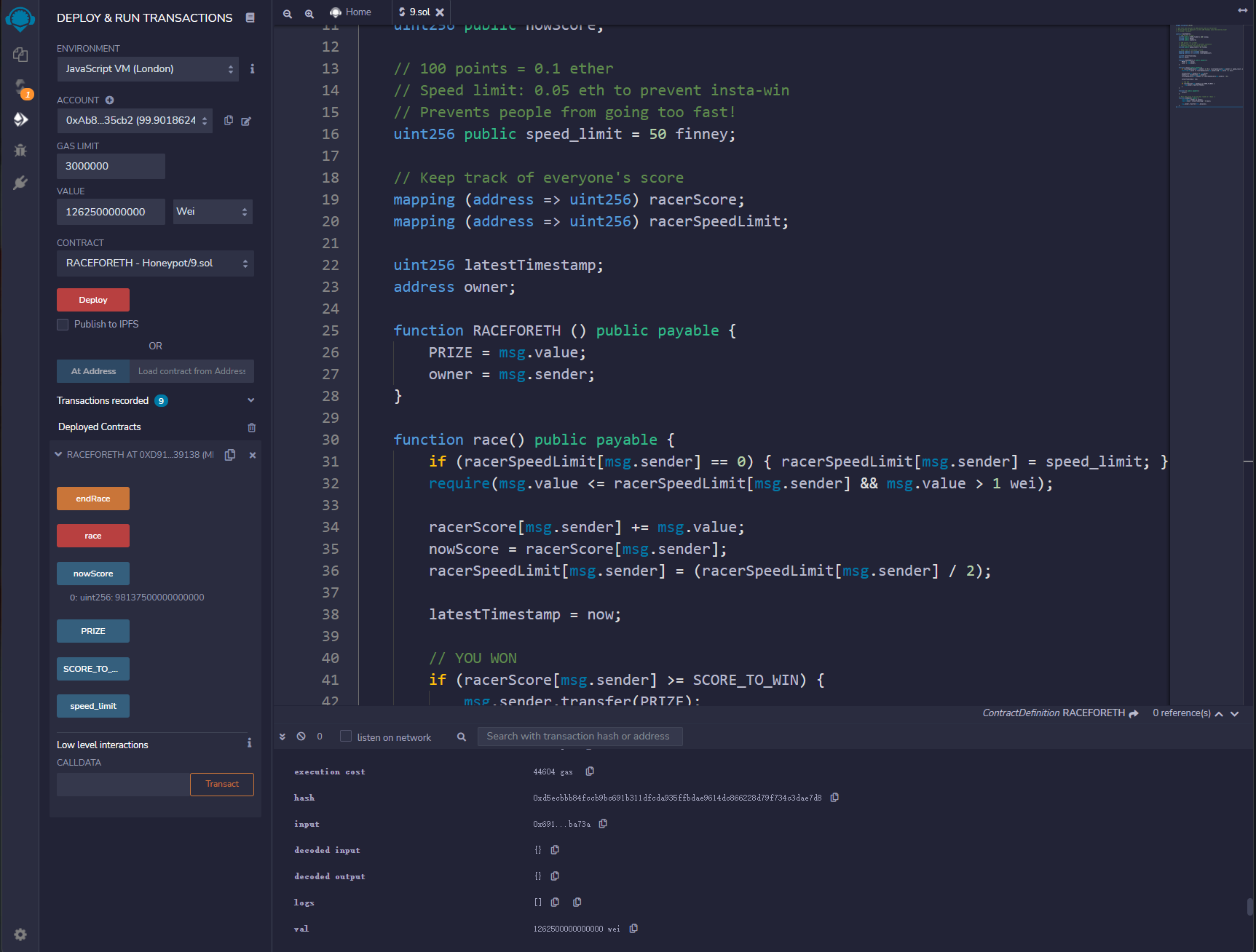Click the red Deploy button

tap(93, 300)
